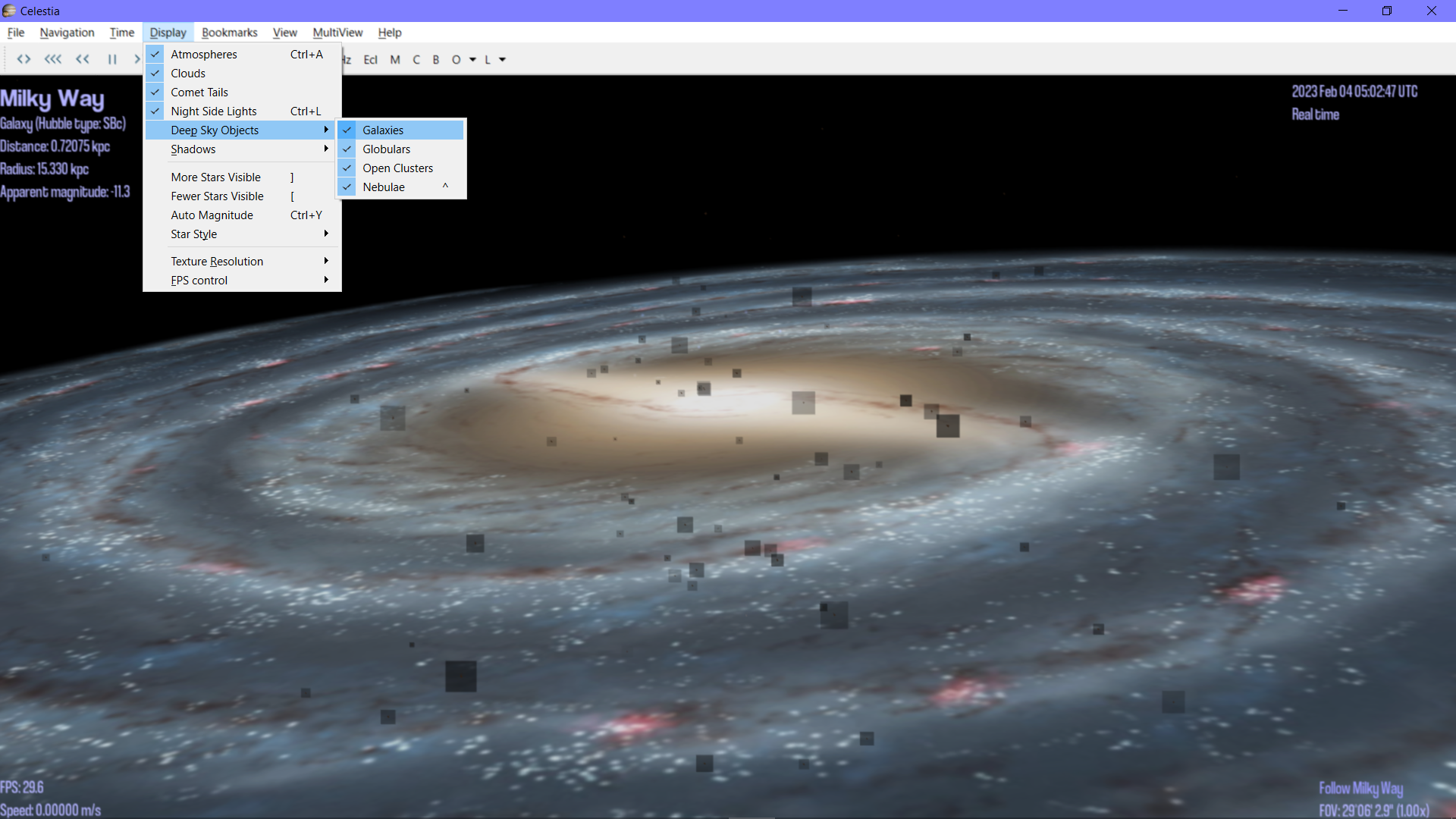Open the dropdown arrow next to L
Screen dimensions: 1456x819
tap(502, 59)
